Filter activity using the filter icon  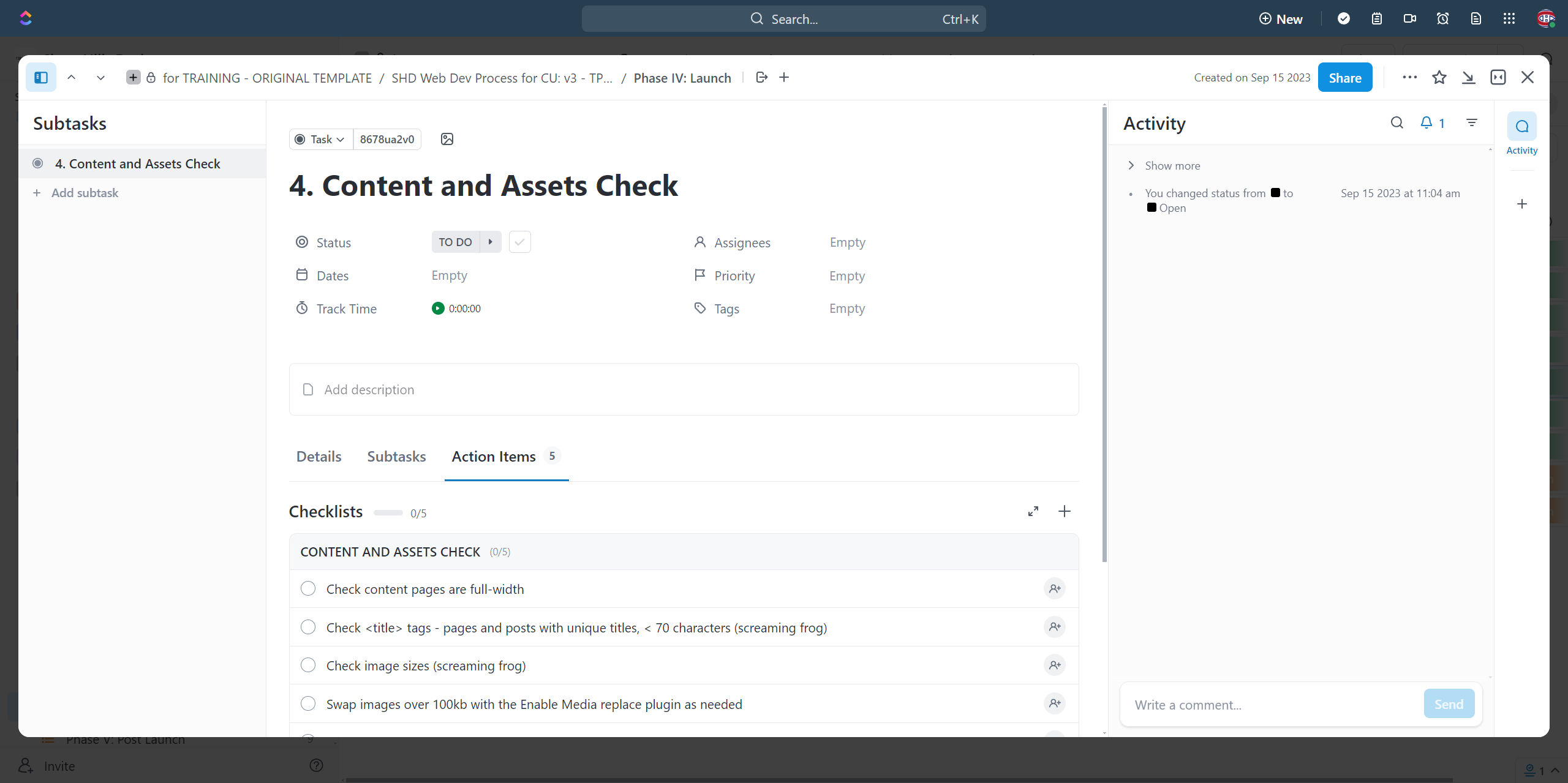pos(1471,123)
